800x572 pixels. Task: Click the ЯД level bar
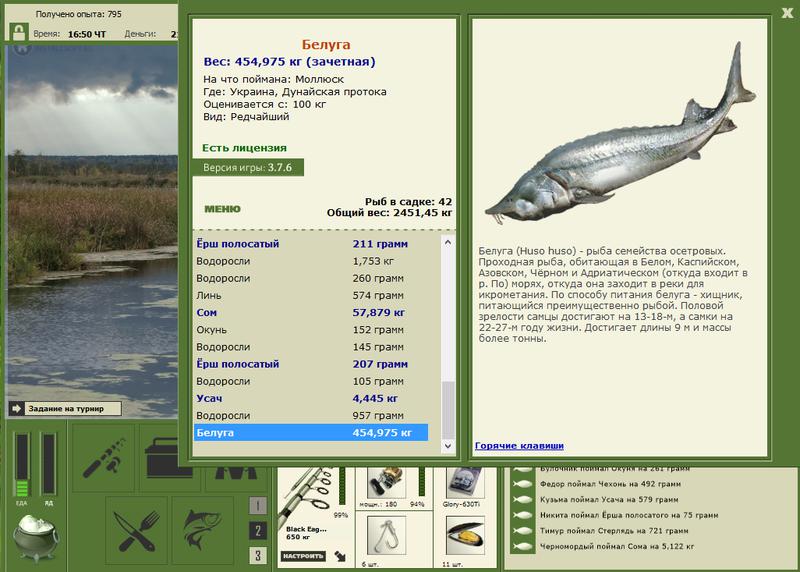click(48, 464)
